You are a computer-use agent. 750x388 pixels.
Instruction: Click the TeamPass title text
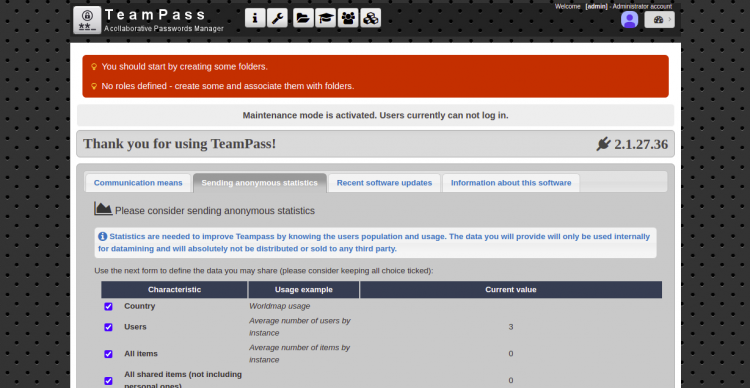point(155,15)
